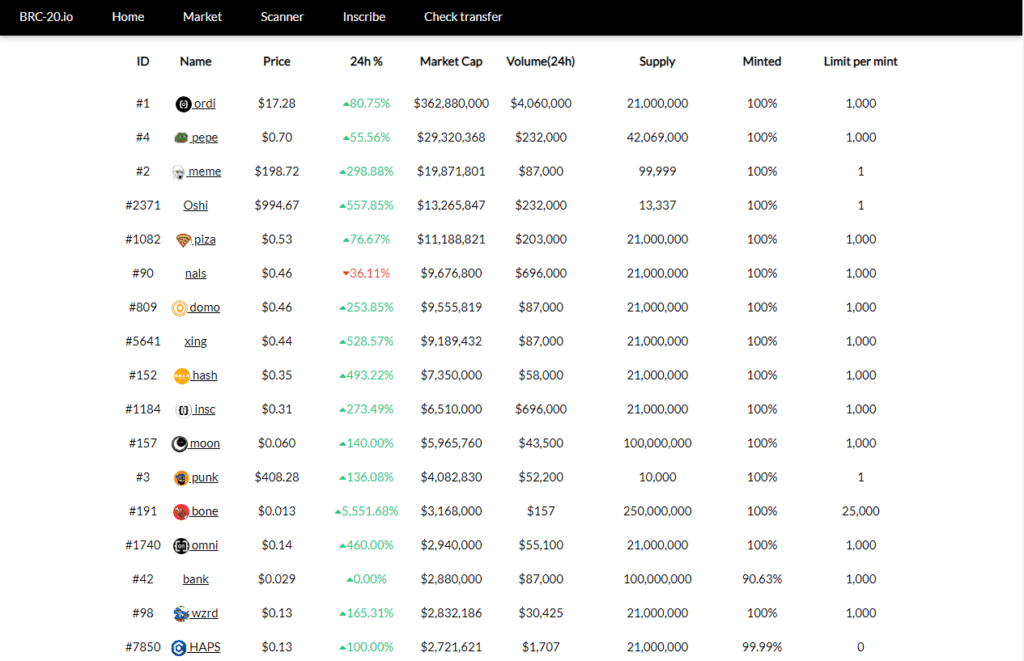This screenshot has width=1024, height=661.
Task: Select the 5,551.68% change for bone
Action: [366, 511]
